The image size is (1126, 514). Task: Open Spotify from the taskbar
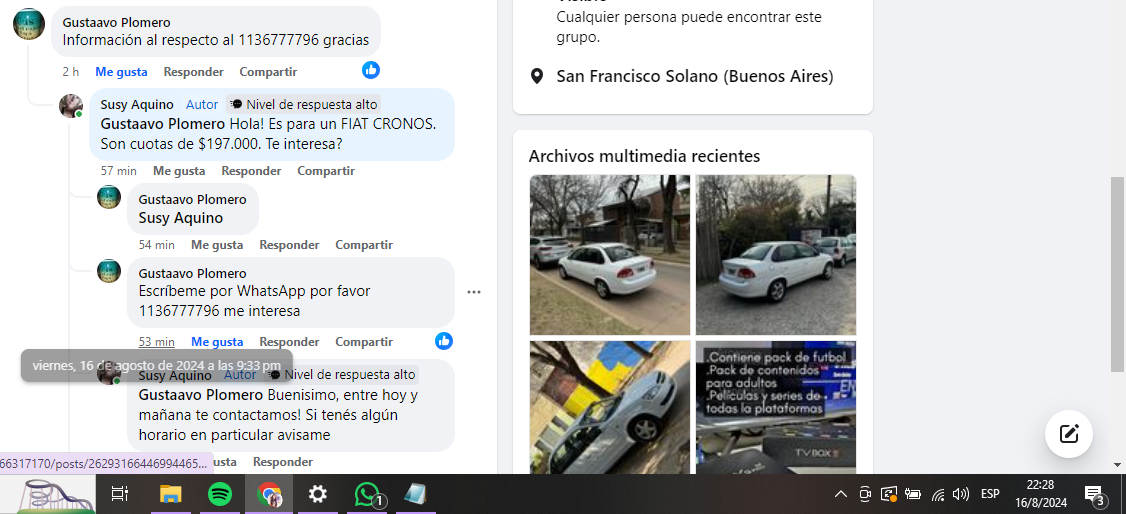coord(220,494)
